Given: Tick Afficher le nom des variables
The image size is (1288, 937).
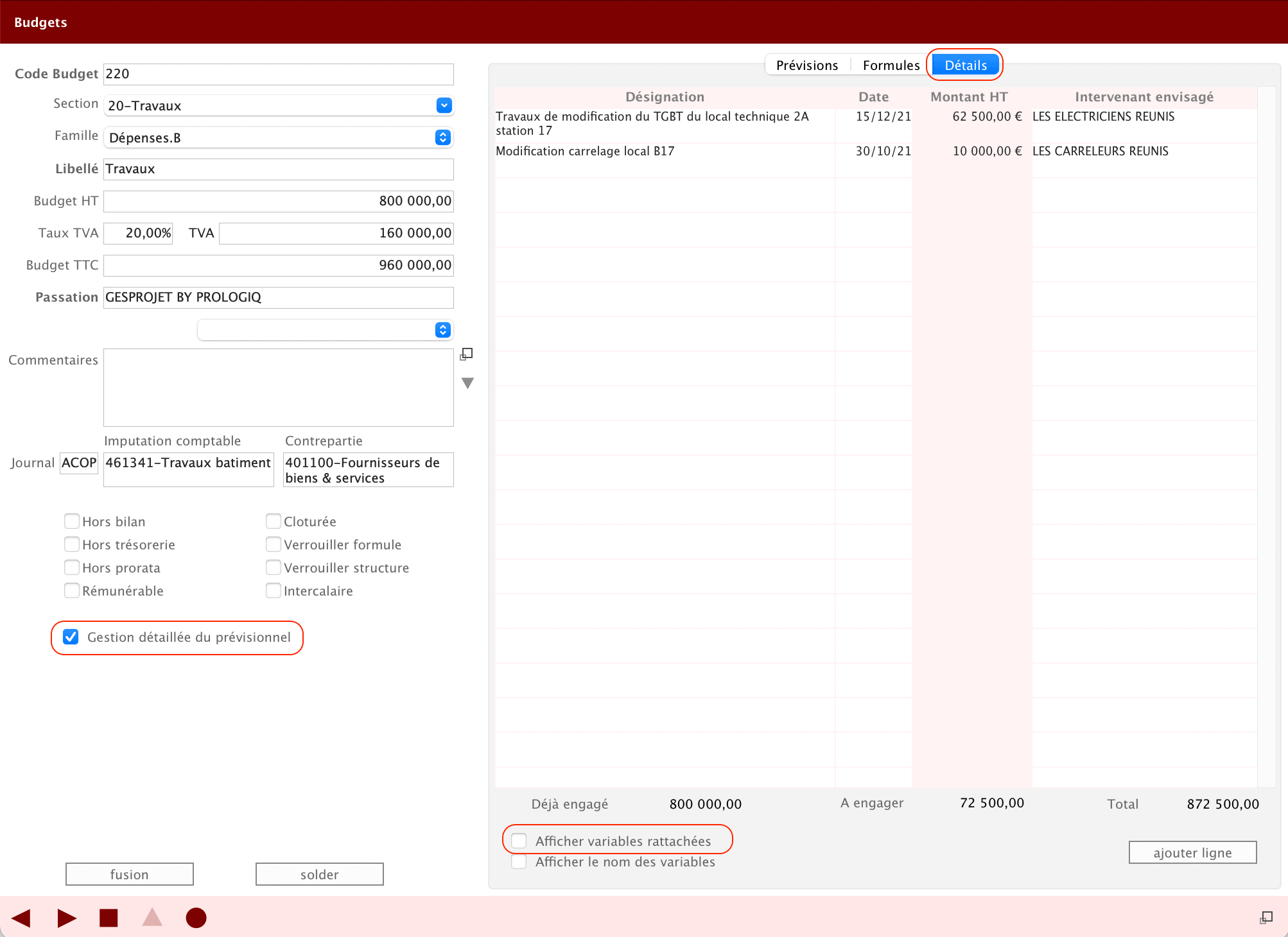Looking at the screenshot, I should (x=519, y=861).
